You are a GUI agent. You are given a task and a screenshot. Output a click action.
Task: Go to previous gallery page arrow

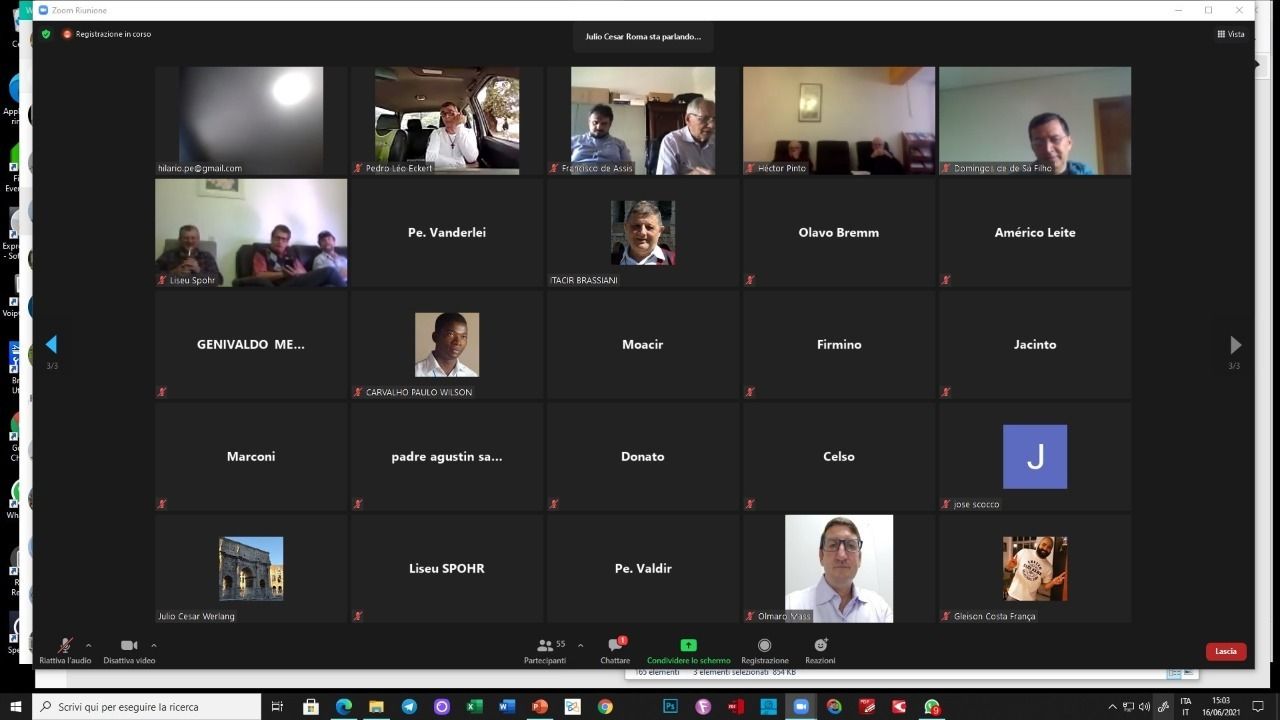coord(51,345)
